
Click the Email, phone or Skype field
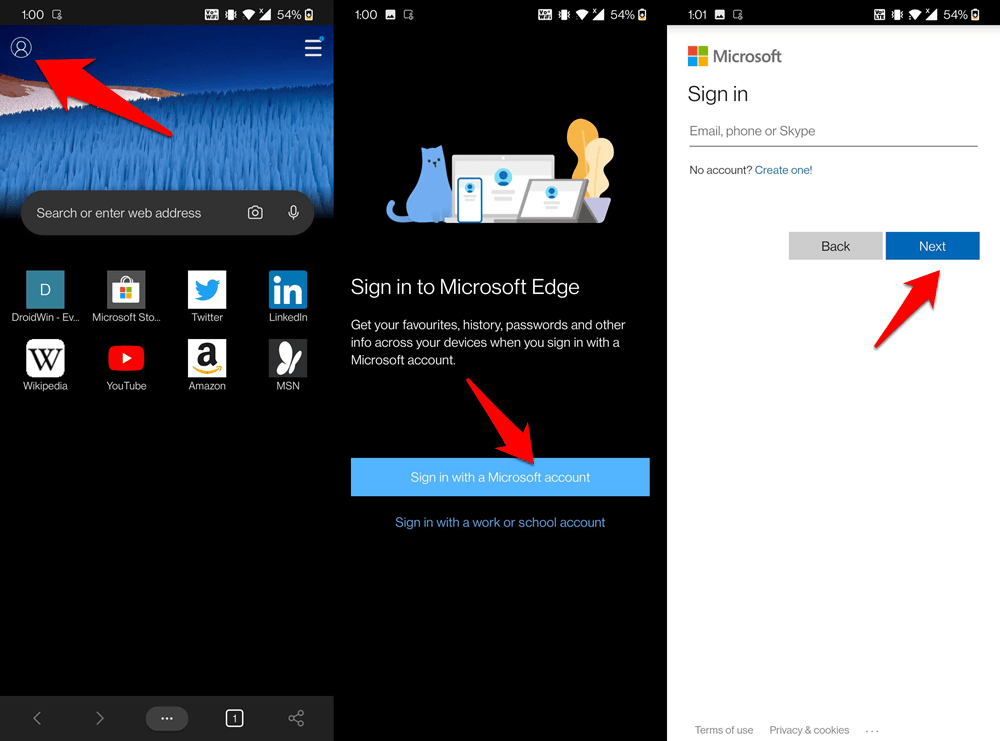click(833, 131)
